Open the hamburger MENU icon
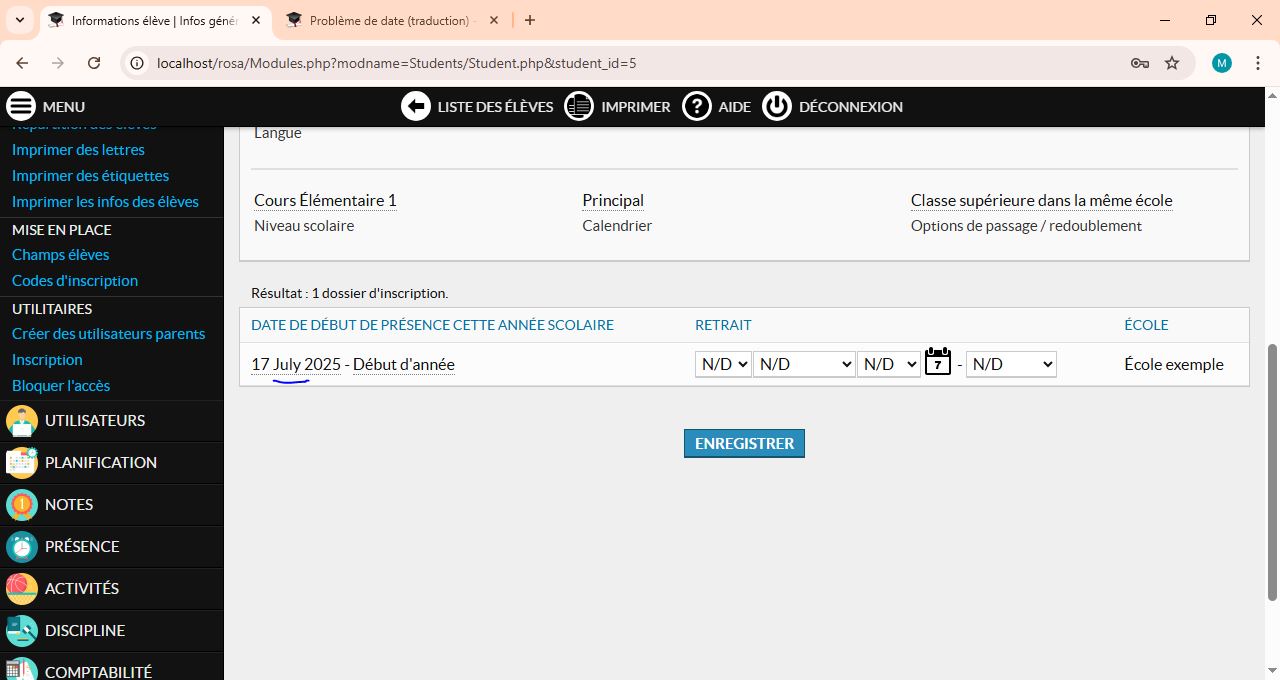This screenshot has width=1280, height=680. (21, 106)
